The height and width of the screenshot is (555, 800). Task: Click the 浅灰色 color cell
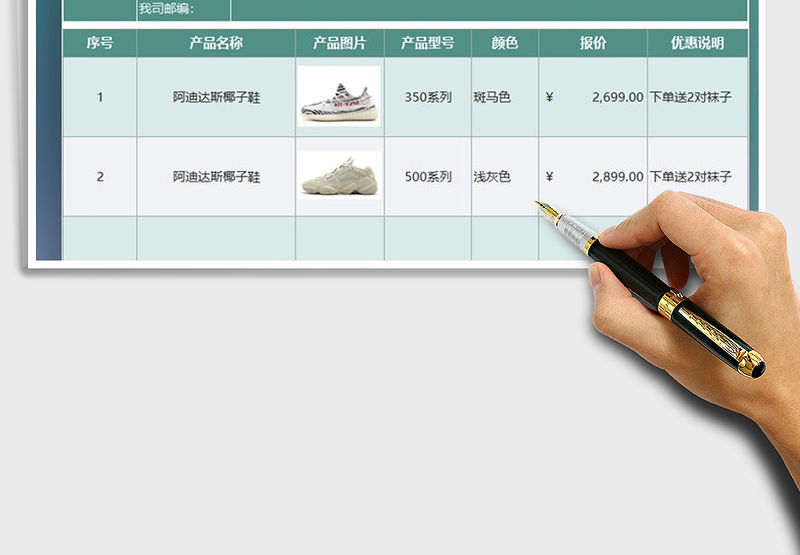(x=493, y=177)
